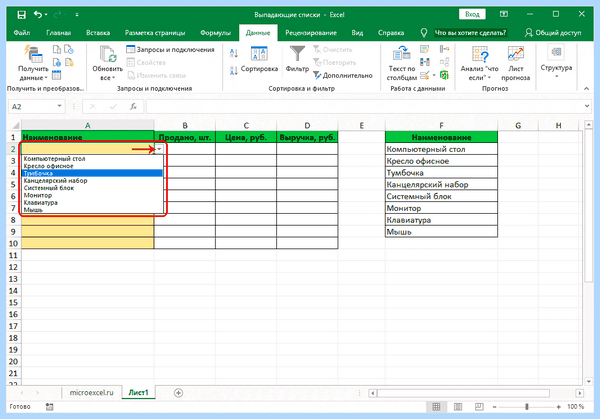Collapse the ribbon with the chevron
The width and height of the screenshot is (600, 419).
tap(586, 88)
